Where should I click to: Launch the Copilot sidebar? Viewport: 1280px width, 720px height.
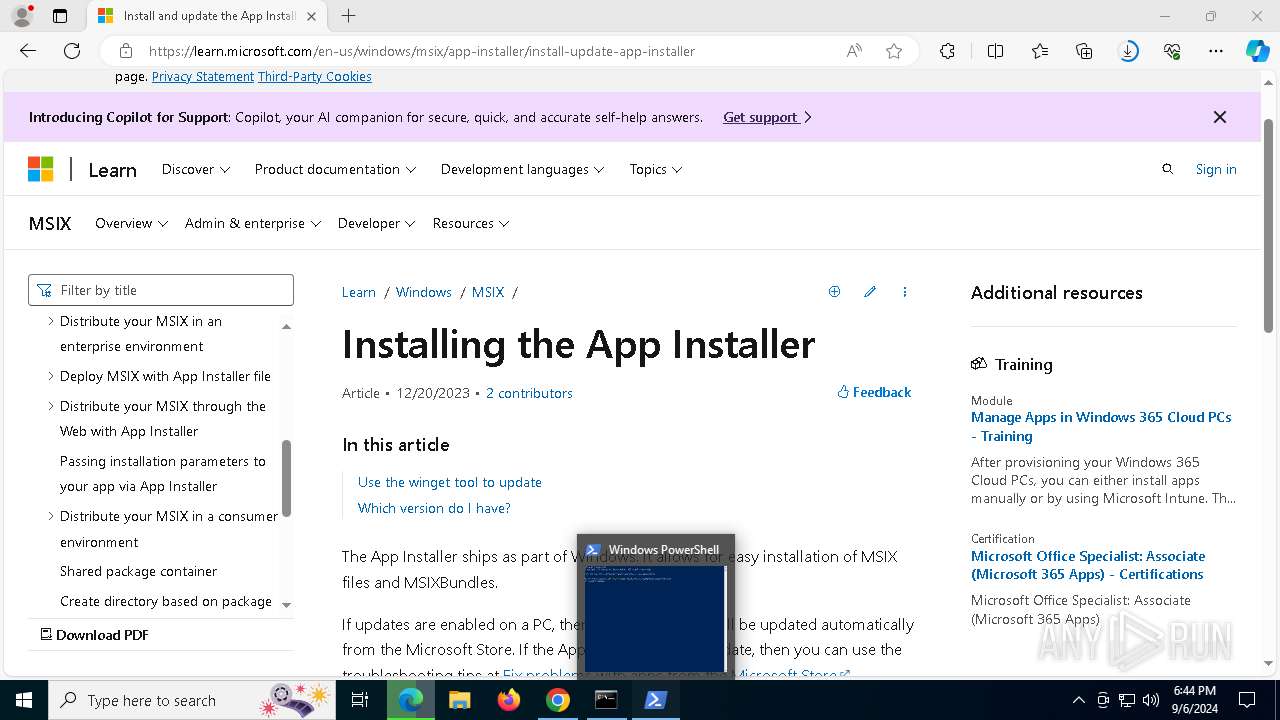tap(1257, 51)
